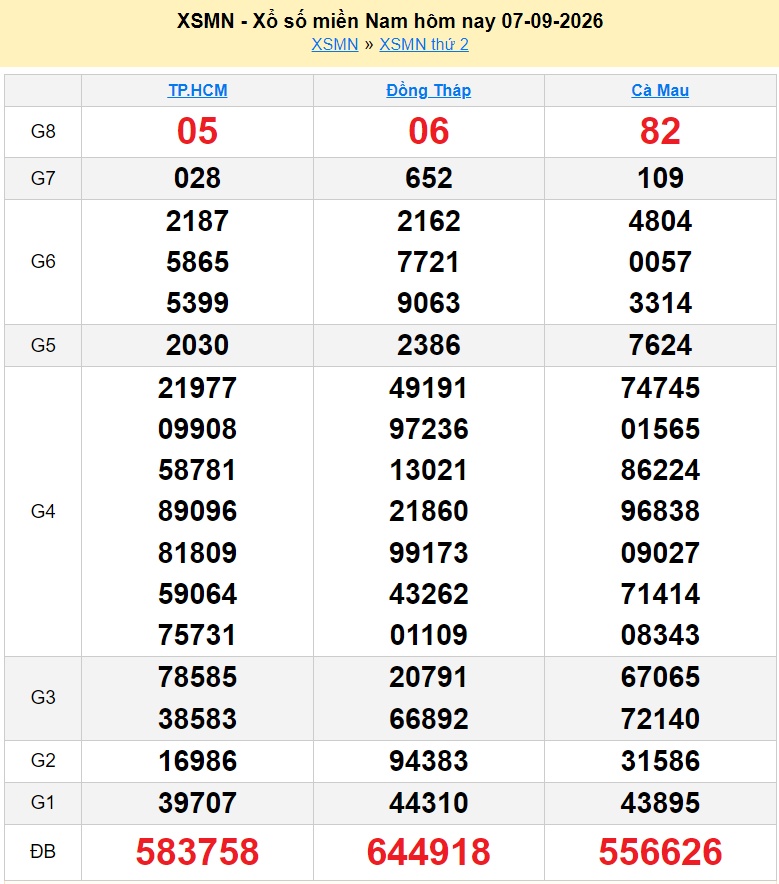Click G3 number 78585
The height and width of the screenshot is (884, 779).
pyautogui.click(x=197, y=677)
